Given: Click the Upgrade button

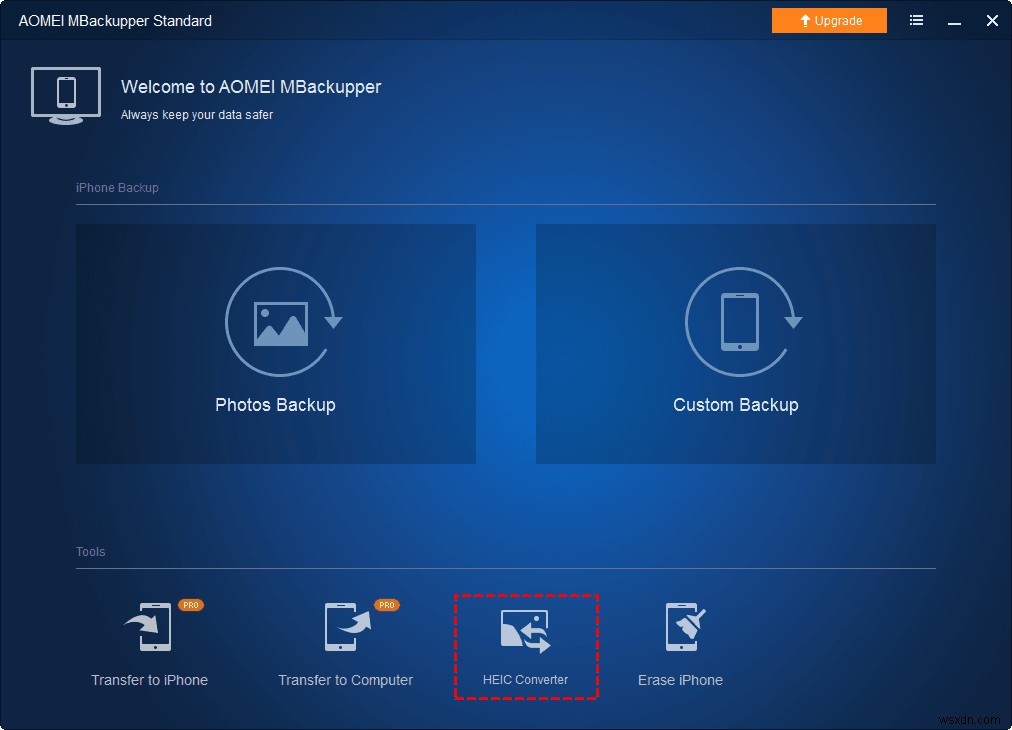Looking at the screenshot, I should pyautogui.click(x=829, y=20).
